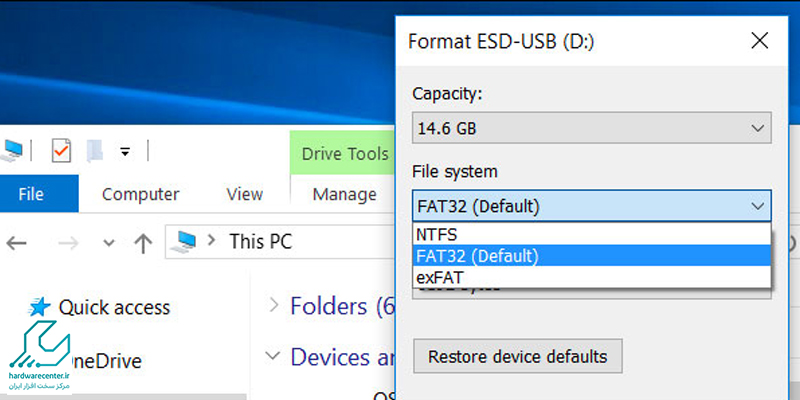The height and width of the screenshot is (400, 800).
Task: Click the This PC monitor icon in title bar
Action: (x=12, y=151)
